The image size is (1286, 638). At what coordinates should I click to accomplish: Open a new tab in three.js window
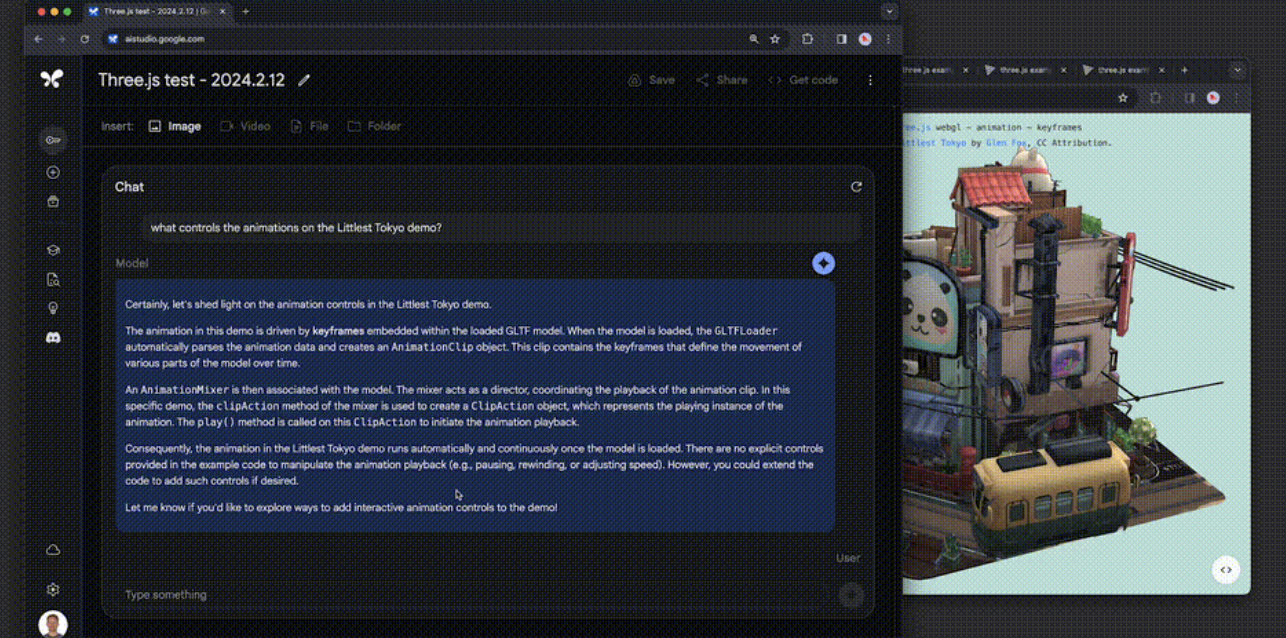point(1185,70)
